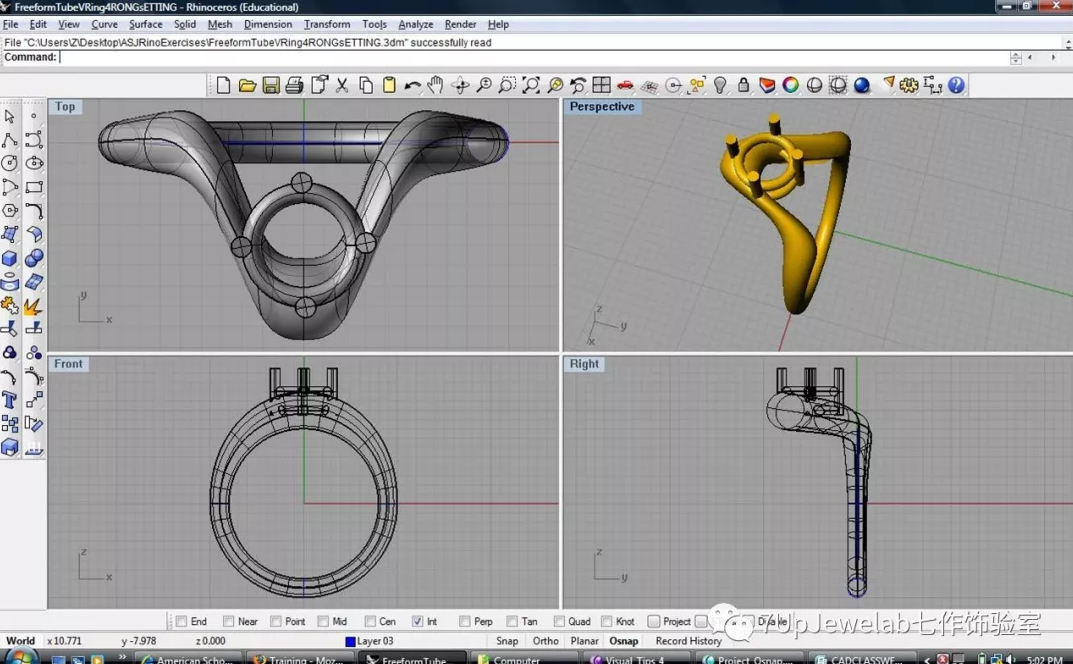Click the Undo arrow icon

coord(412,86)
